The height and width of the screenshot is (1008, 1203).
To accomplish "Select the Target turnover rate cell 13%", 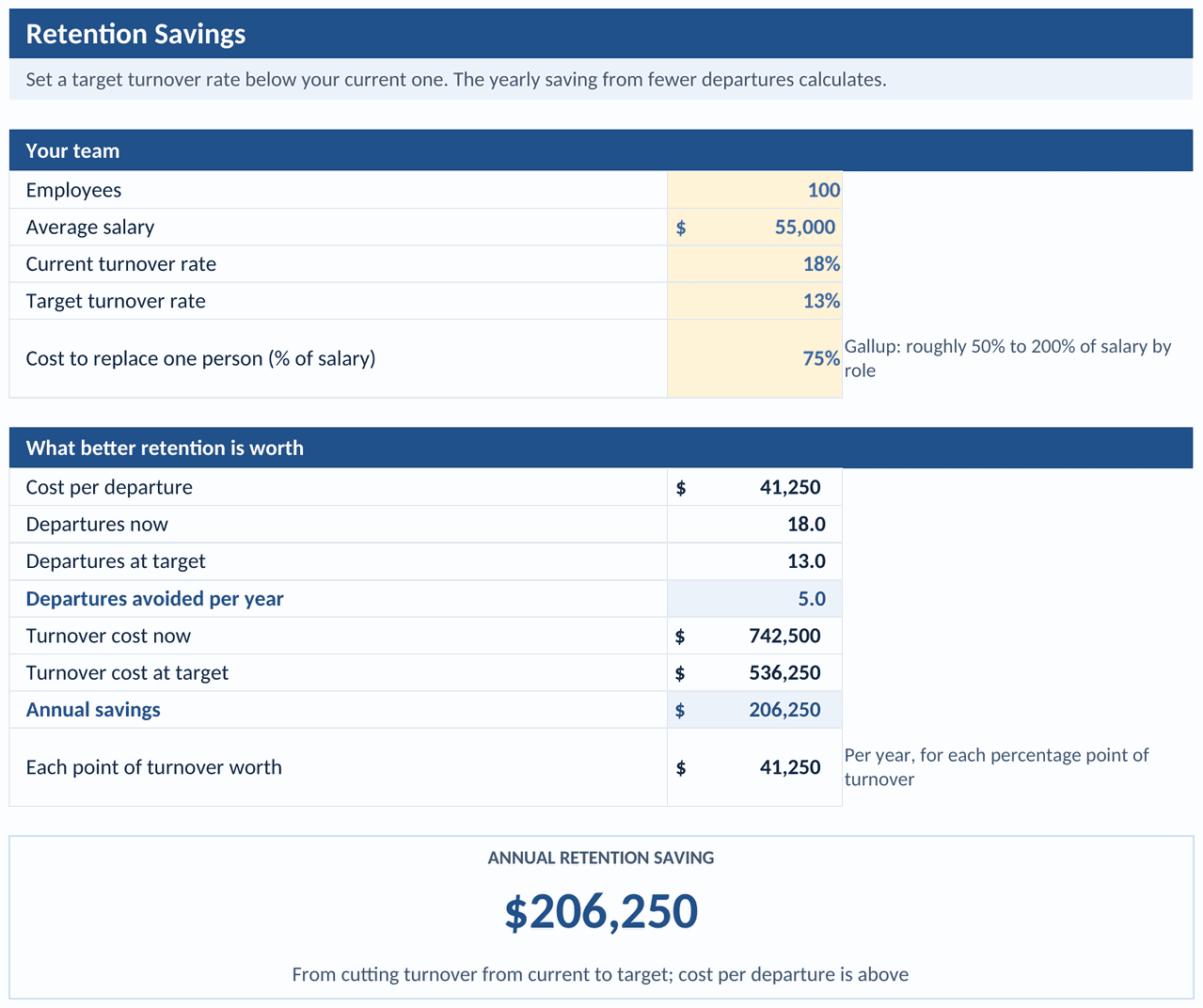I will (x=754, y=301).
